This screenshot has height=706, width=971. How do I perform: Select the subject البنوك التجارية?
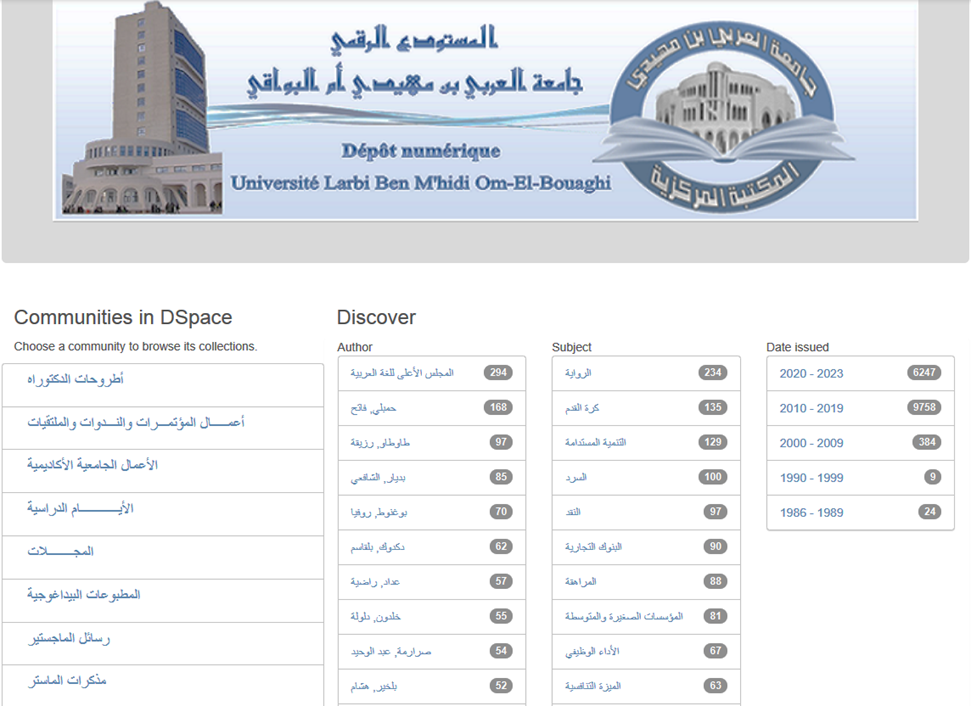click(x=593, y=547)
